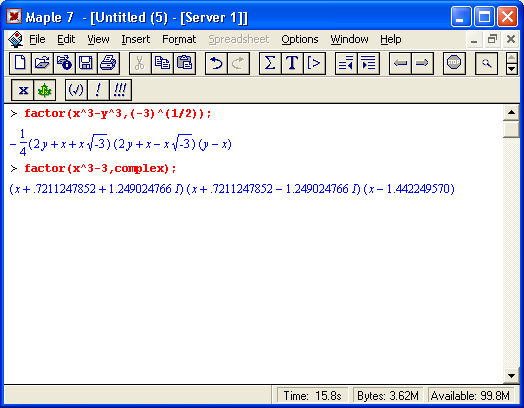This screenshot has width=524, height=408.
Task: Outdent the section with the left-arrow lines icon
Action: (x=346, y=63)
